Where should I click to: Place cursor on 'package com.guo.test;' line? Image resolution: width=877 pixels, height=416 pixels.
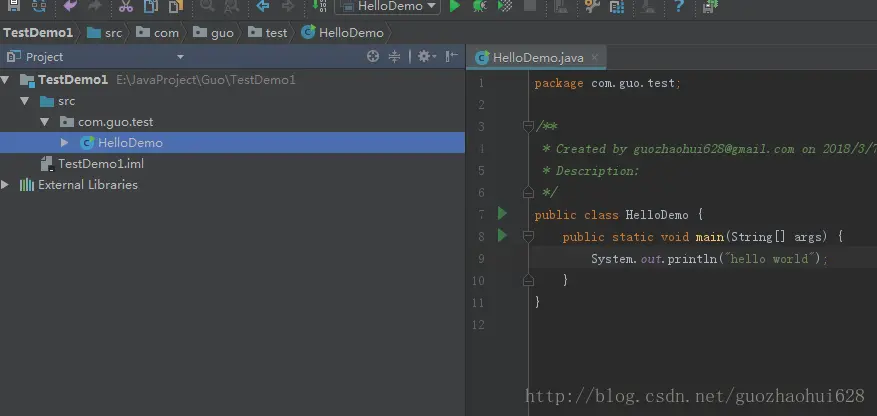click(607, 83)
